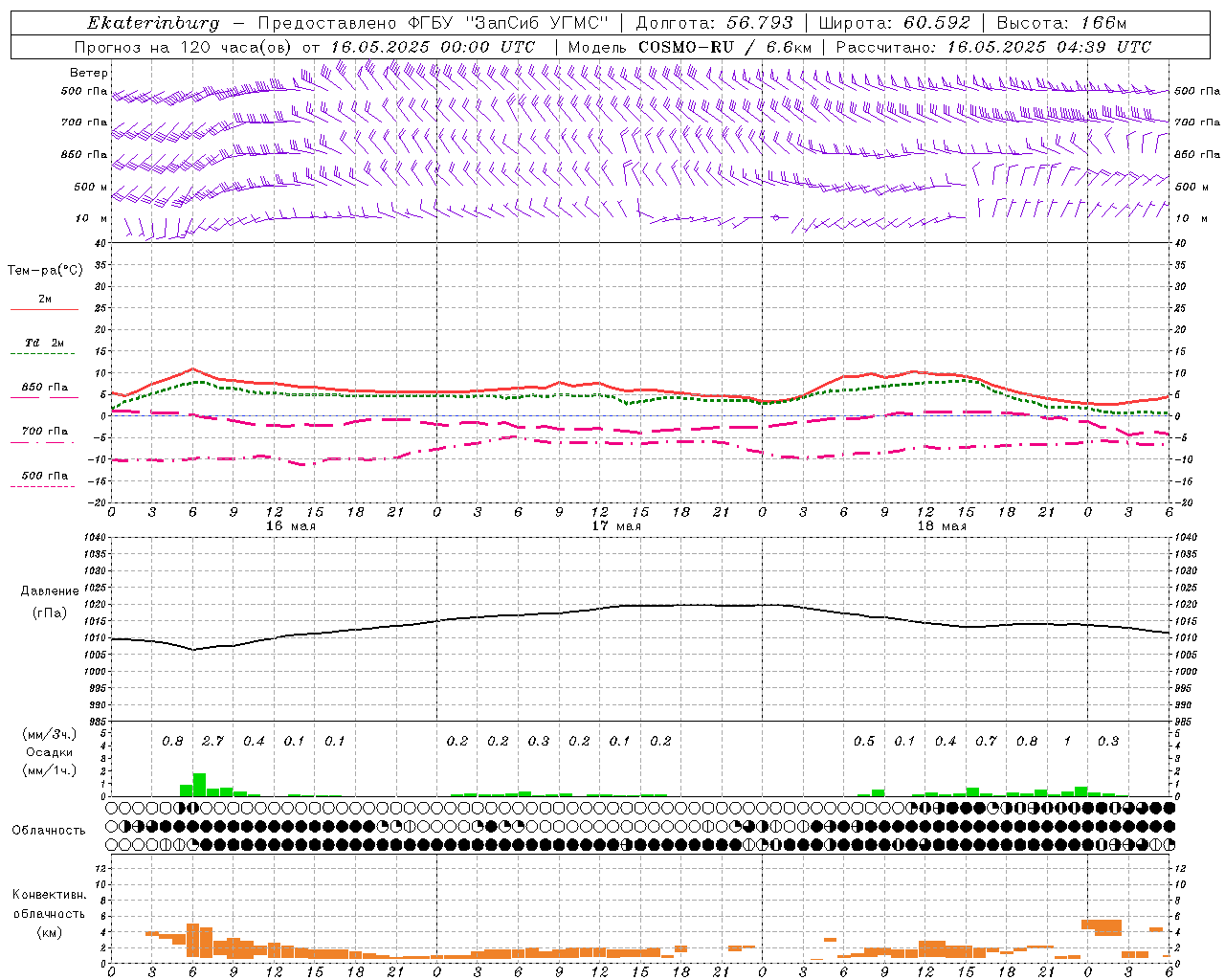Click the Ekaterinburg station title
The width and height of the screenshot is (1225, 980).
(x=153, y=23)
